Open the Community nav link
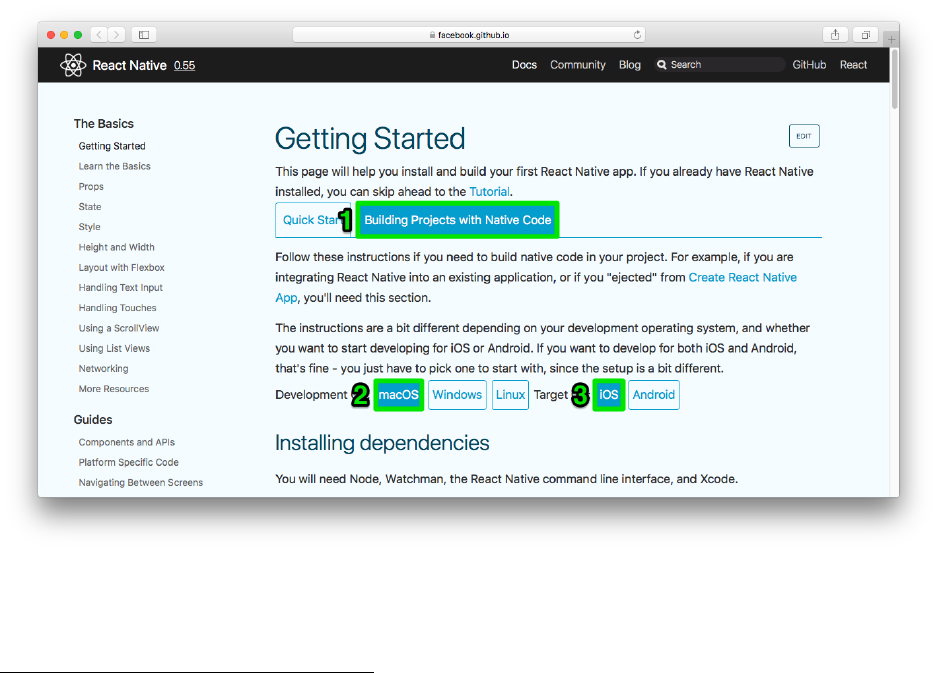Image resolution: width=937 pixels, height=673 pixels. [x=578, y=65]
